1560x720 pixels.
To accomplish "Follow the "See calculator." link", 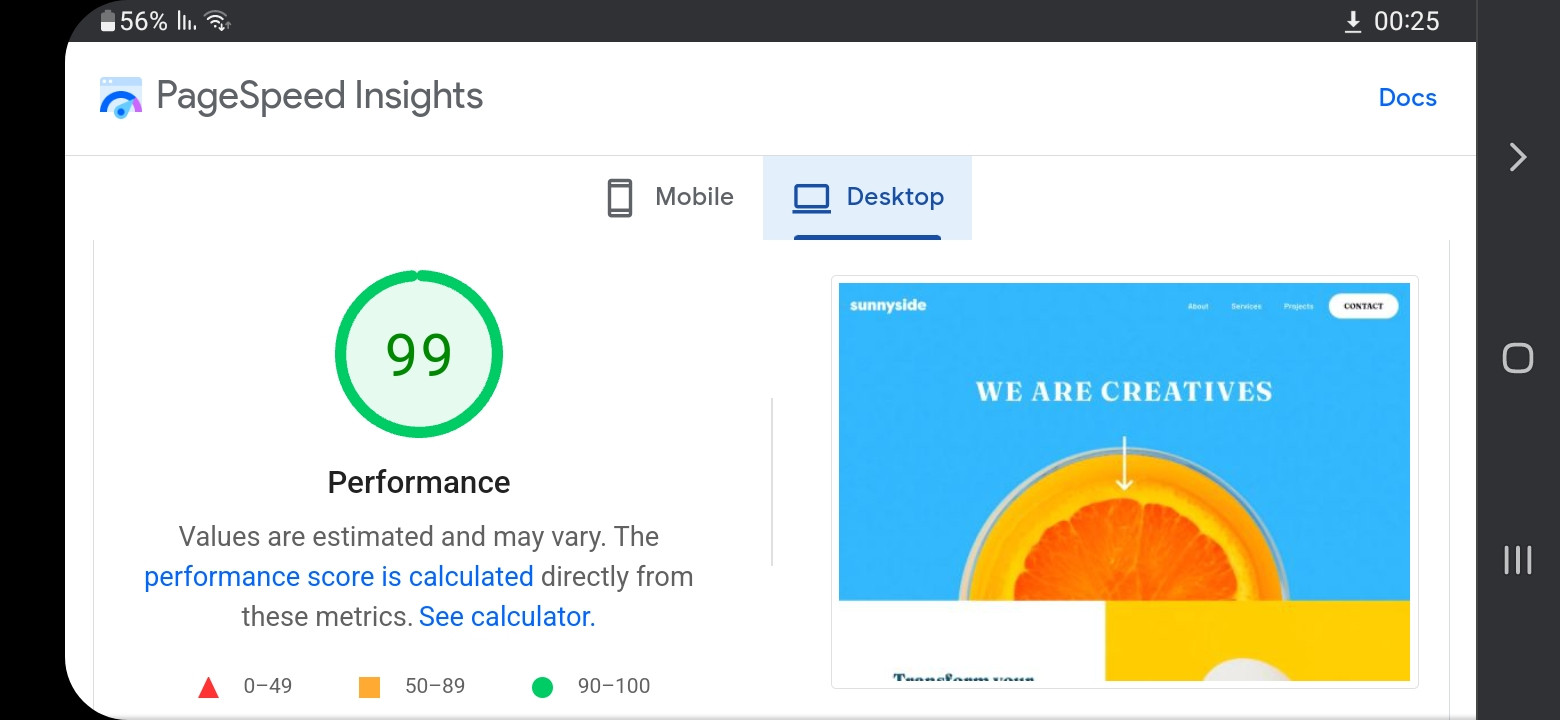I will coord(507,617).
